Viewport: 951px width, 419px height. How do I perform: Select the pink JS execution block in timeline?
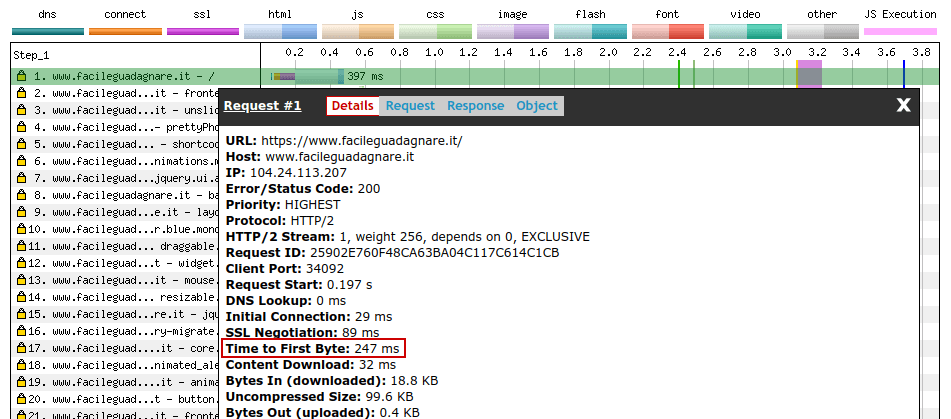tap(810, 73)
